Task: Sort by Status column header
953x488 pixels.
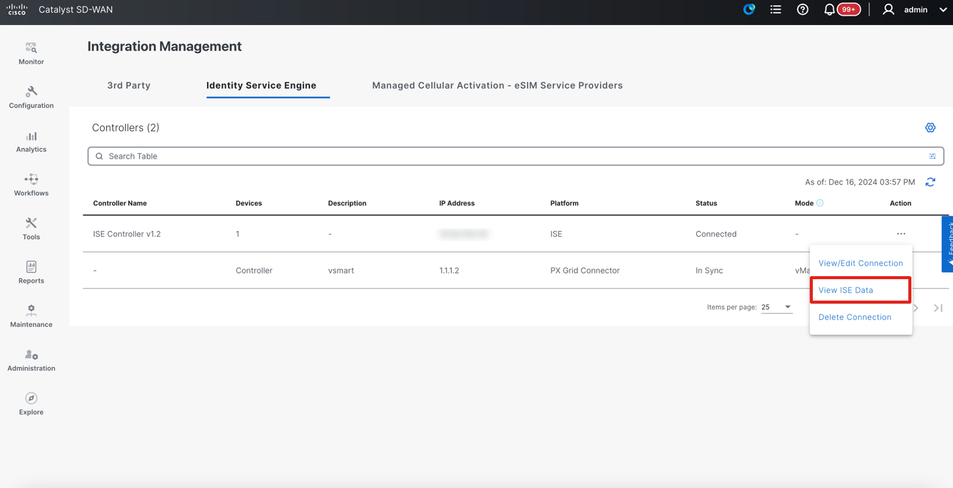Action: 706,203
